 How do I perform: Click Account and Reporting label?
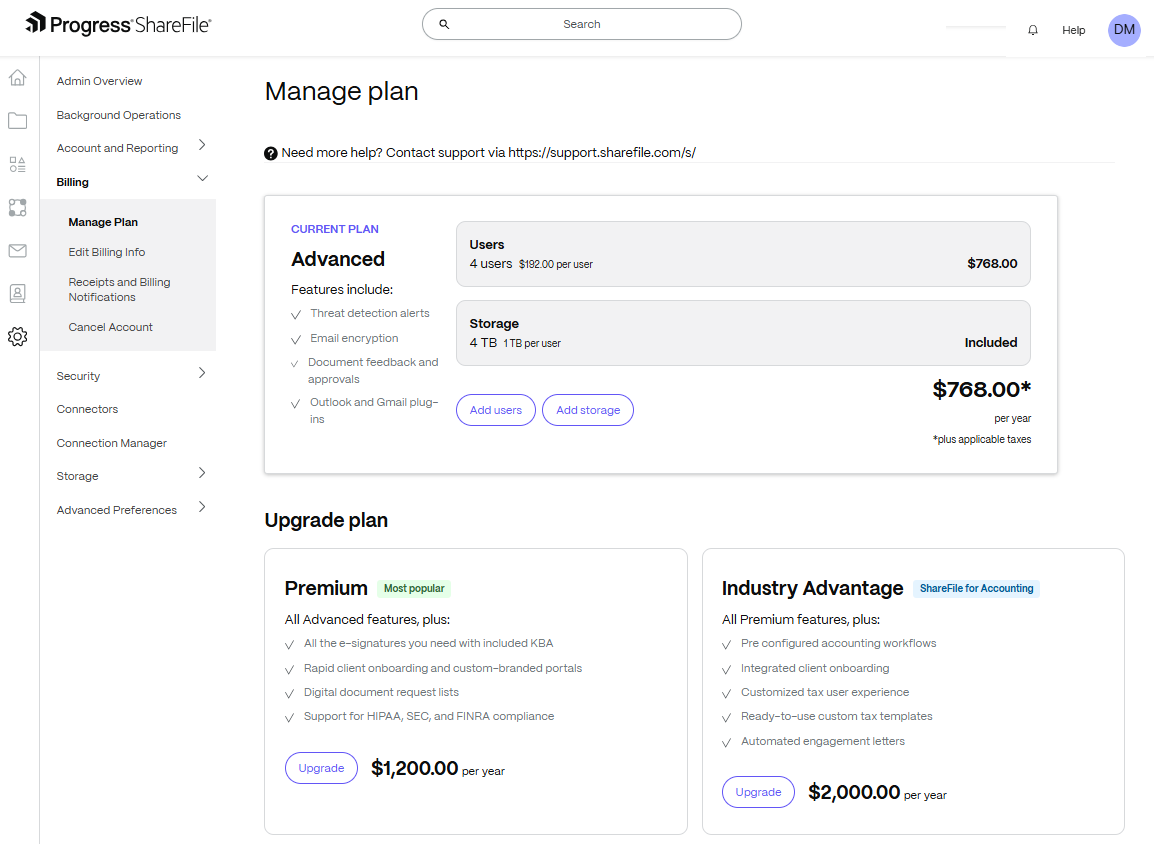(x=117, y=149)
